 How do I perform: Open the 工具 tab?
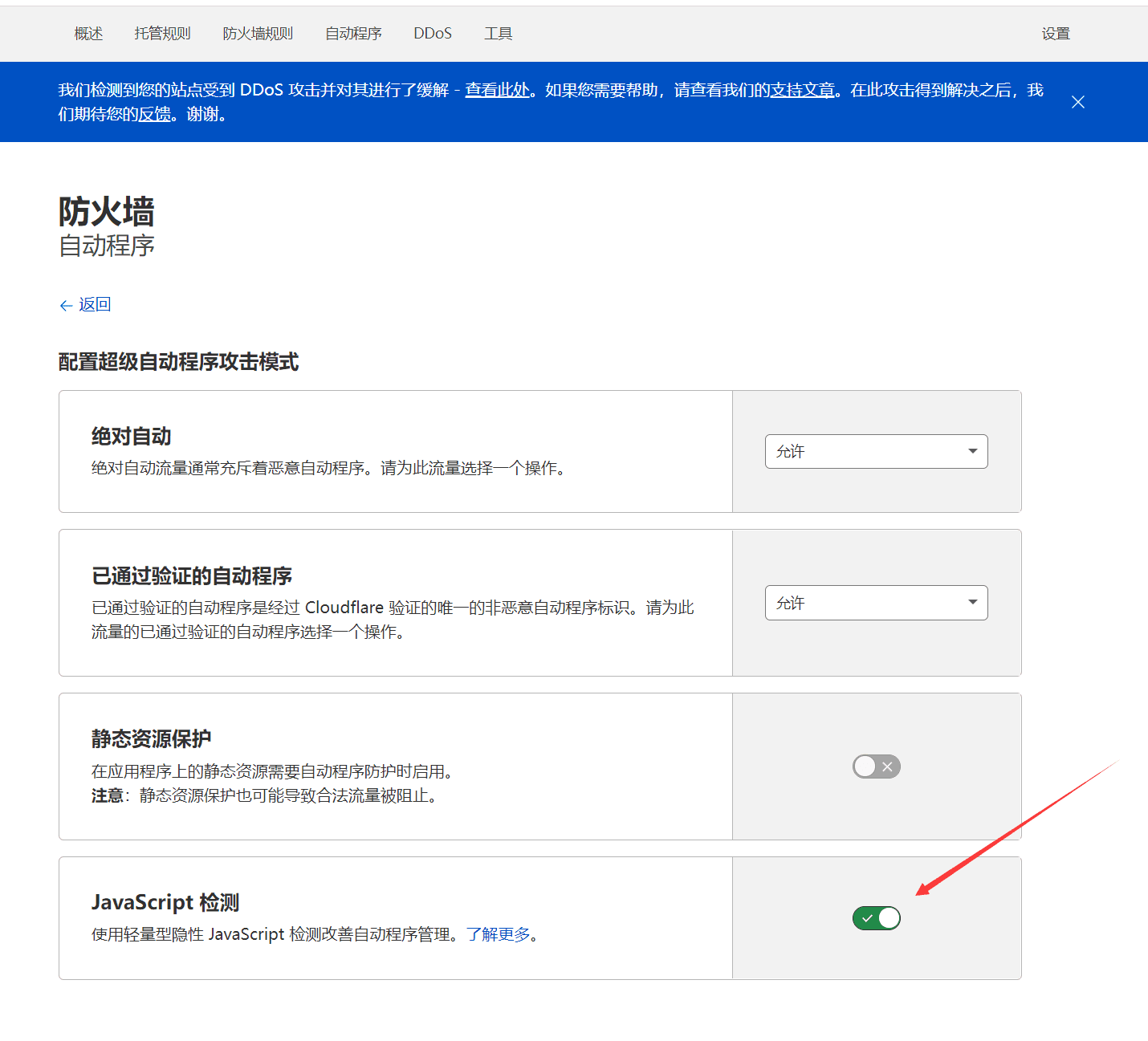tap(498, 34)
